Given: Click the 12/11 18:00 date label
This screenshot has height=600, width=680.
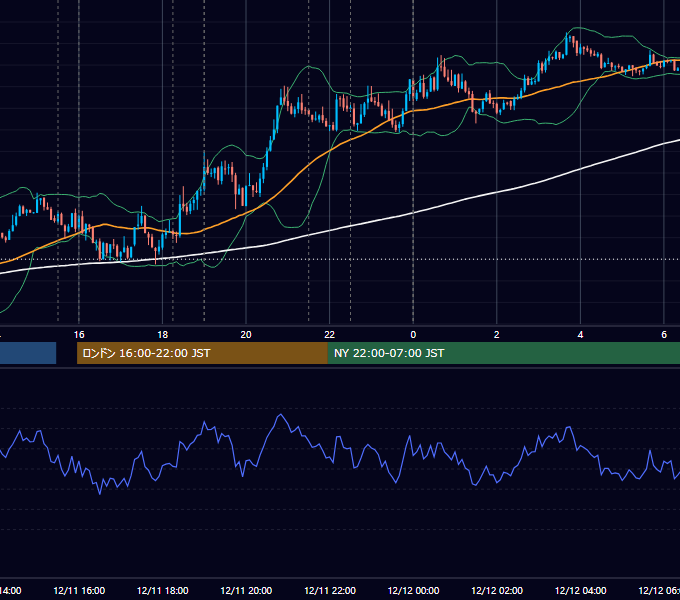Looking at the screenshot, I should 163,591.
